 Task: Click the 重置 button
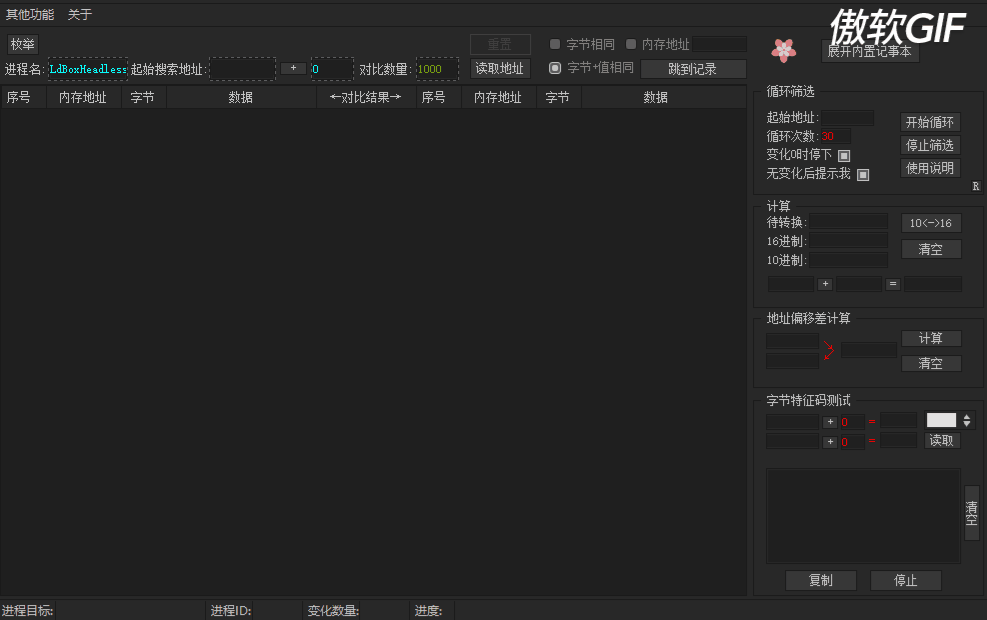click(500, 44)
